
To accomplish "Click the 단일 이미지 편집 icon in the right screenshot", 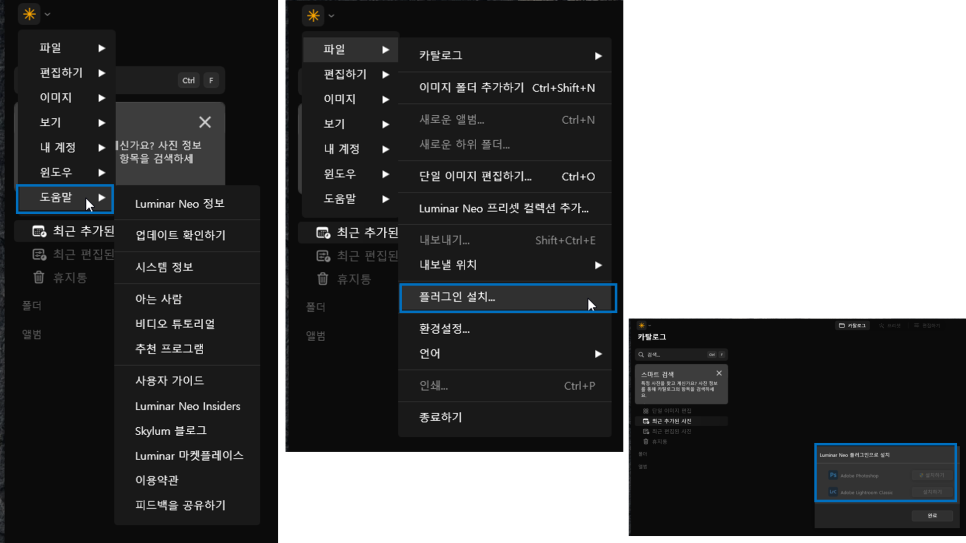I will pos(646,410).
